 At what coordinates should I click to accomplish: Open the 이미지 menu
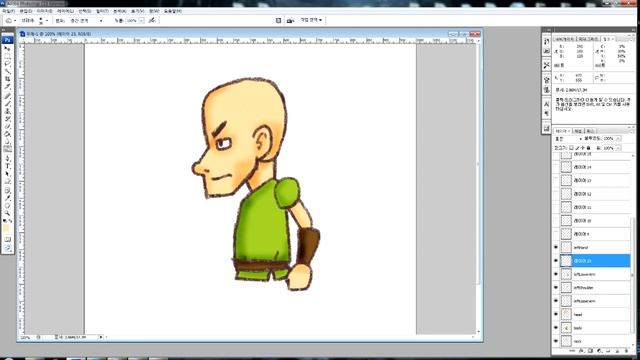pyautogui.click(x=44, y=11)
